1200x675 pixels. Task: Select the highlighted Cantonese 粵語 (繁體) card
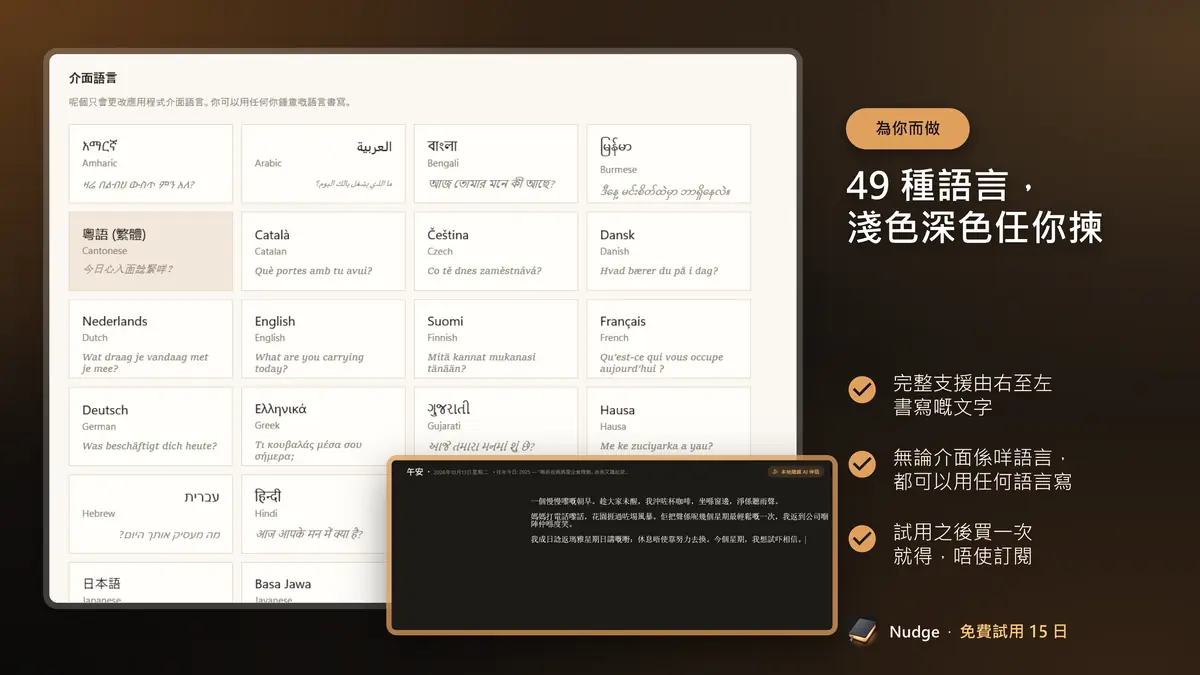tap(151, 251)
